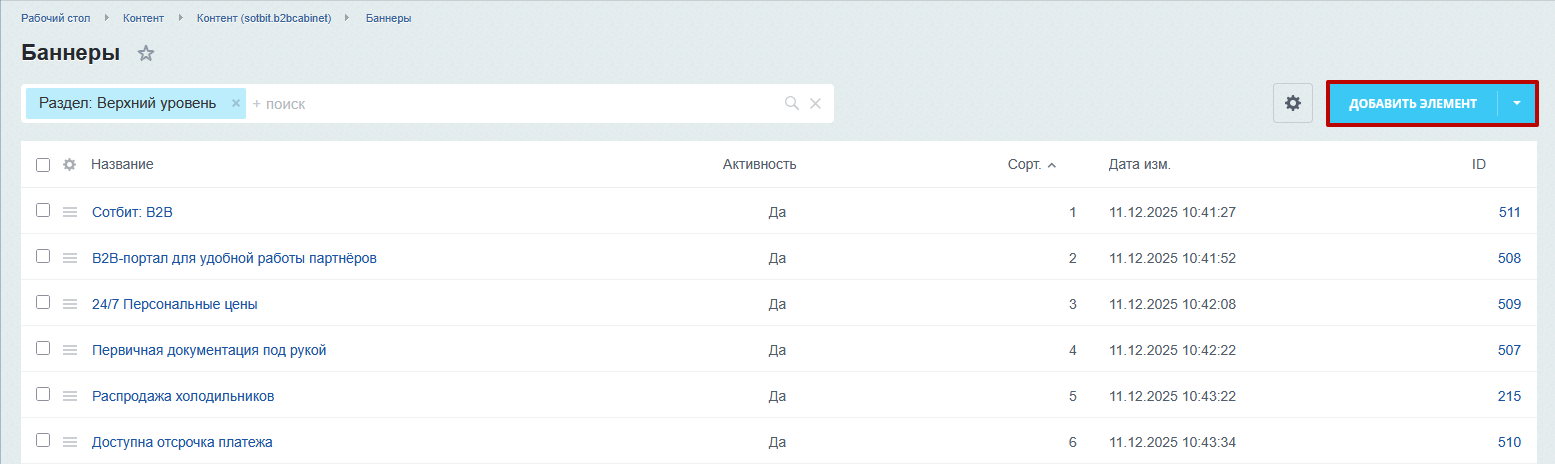The height and width of the screenshot is (464, 1555).
Task: Go to Рабочий стол breadcrumb
Action: click(x=55, y=18)
